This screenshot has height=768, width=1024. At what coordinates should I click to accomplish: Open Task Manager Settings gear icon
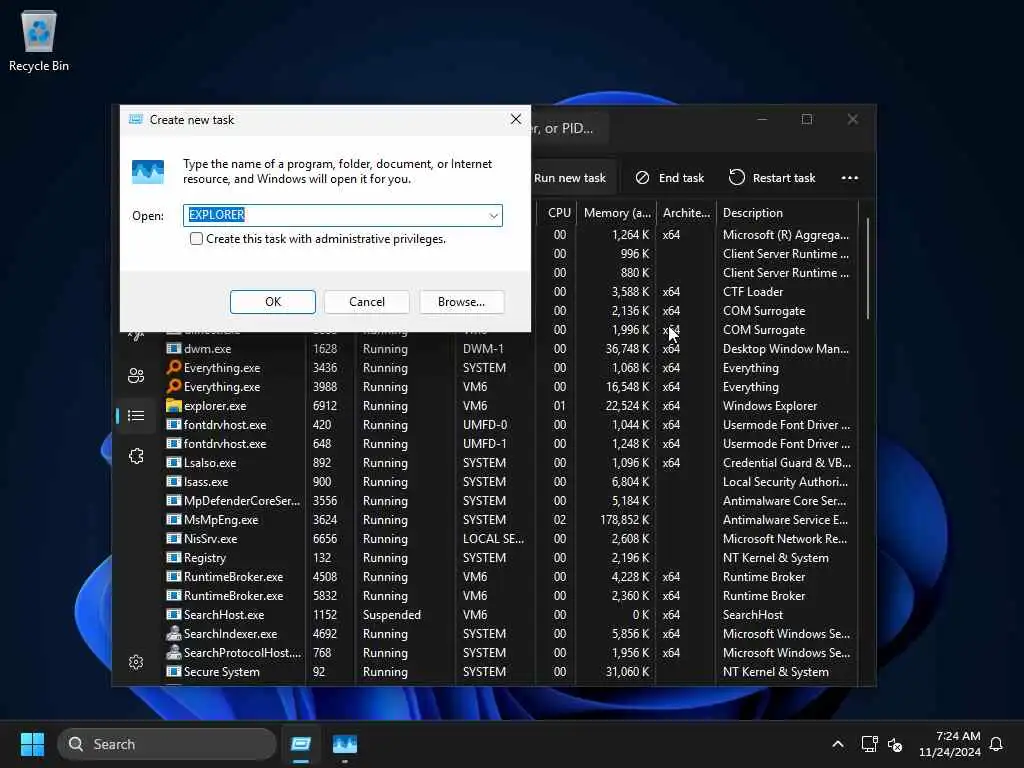pos(136,662)
